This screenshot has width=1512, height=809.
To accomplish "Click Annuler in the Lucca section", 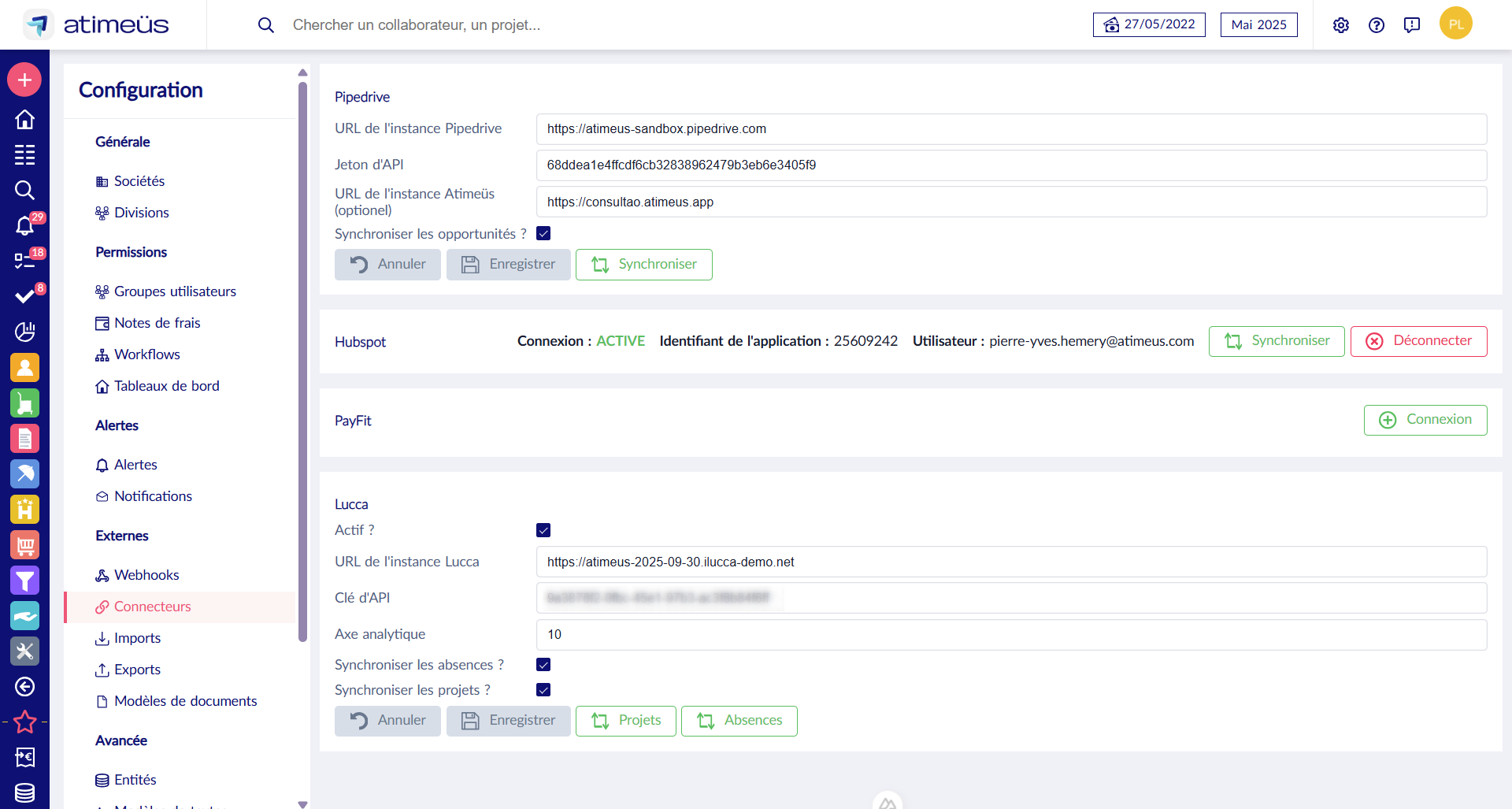I will pos(387,721).
